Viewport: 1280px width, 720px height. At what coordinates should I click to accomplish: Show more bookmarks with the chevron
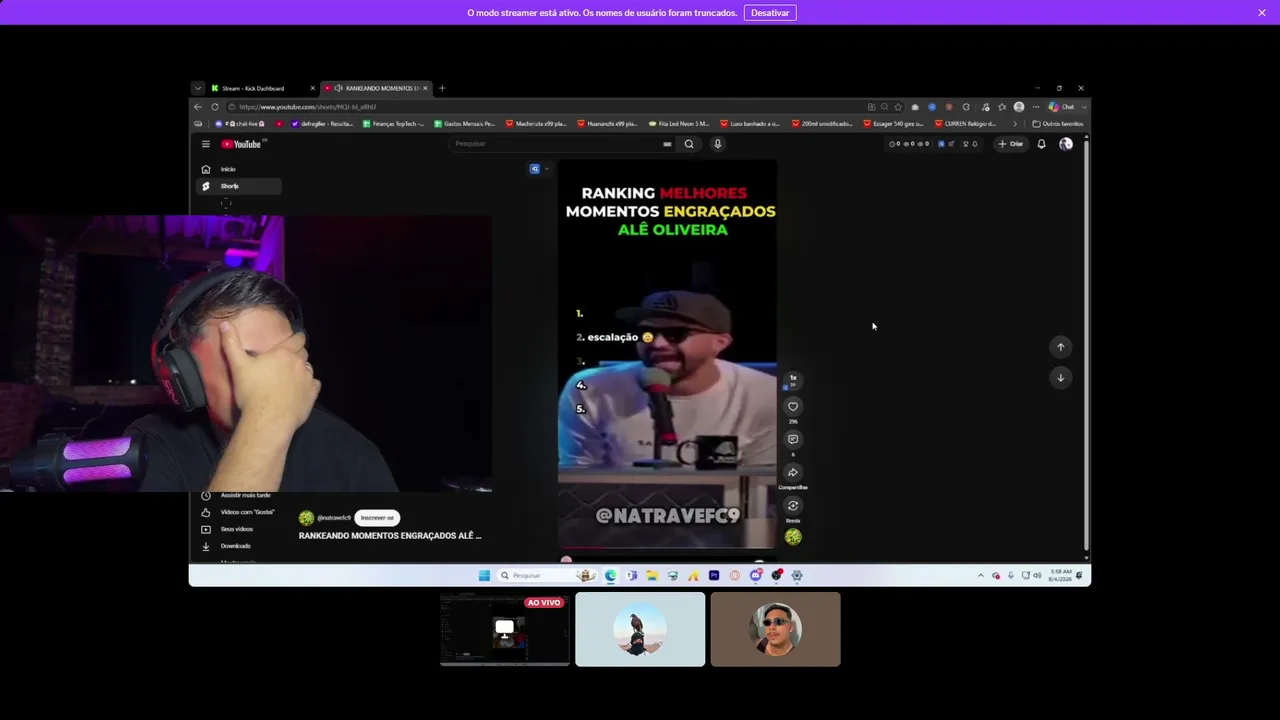point(1015,124)
